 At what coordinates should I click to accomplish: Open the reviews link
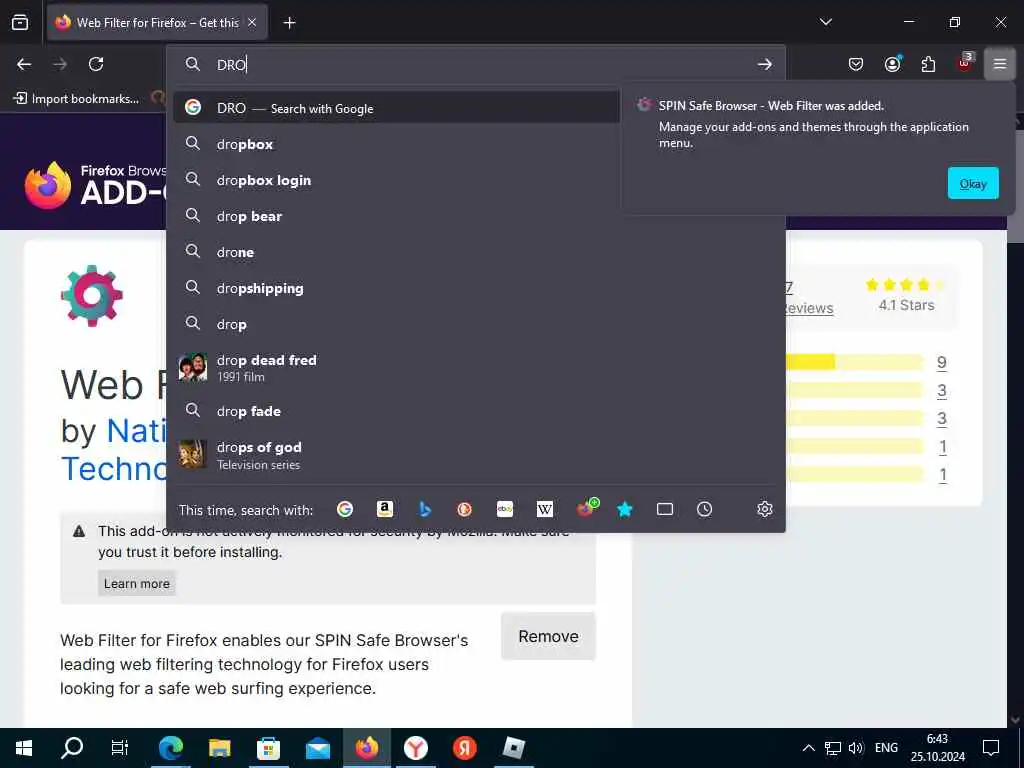pyautogui.click(x=809, y=308)
